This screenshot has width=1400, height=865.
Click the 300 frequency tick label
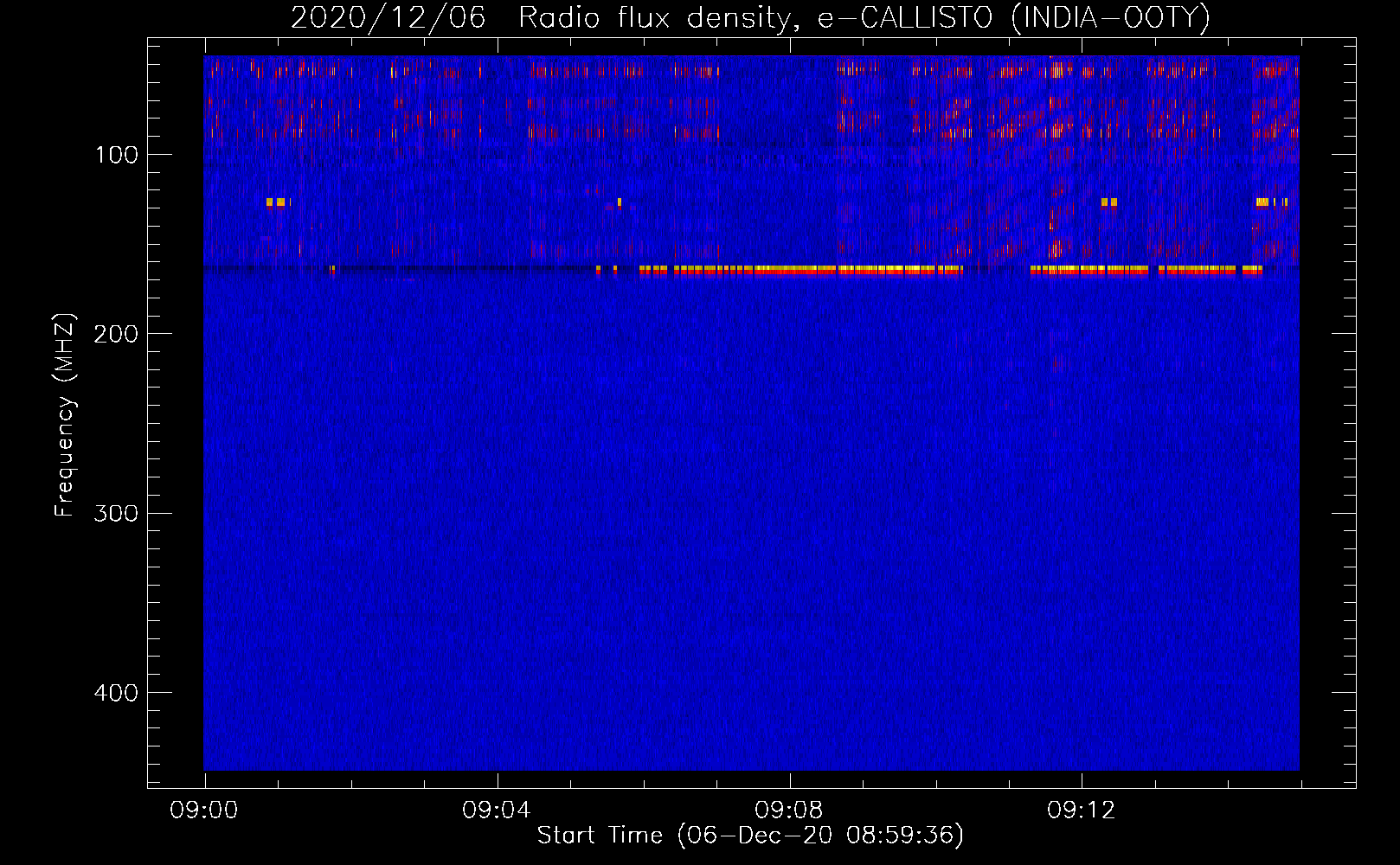(117, 514)
